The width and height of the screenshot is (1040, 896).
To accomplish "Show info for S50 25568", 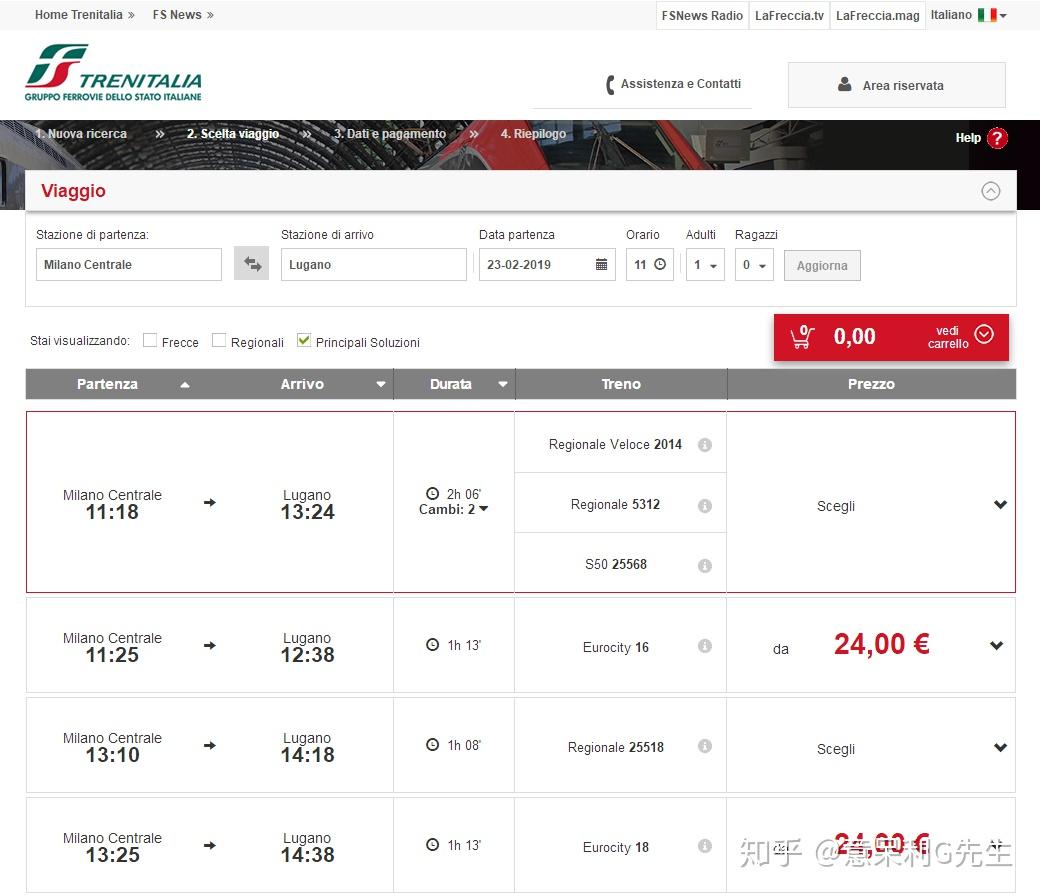I will pyautogui.click(x=704, y=565).
